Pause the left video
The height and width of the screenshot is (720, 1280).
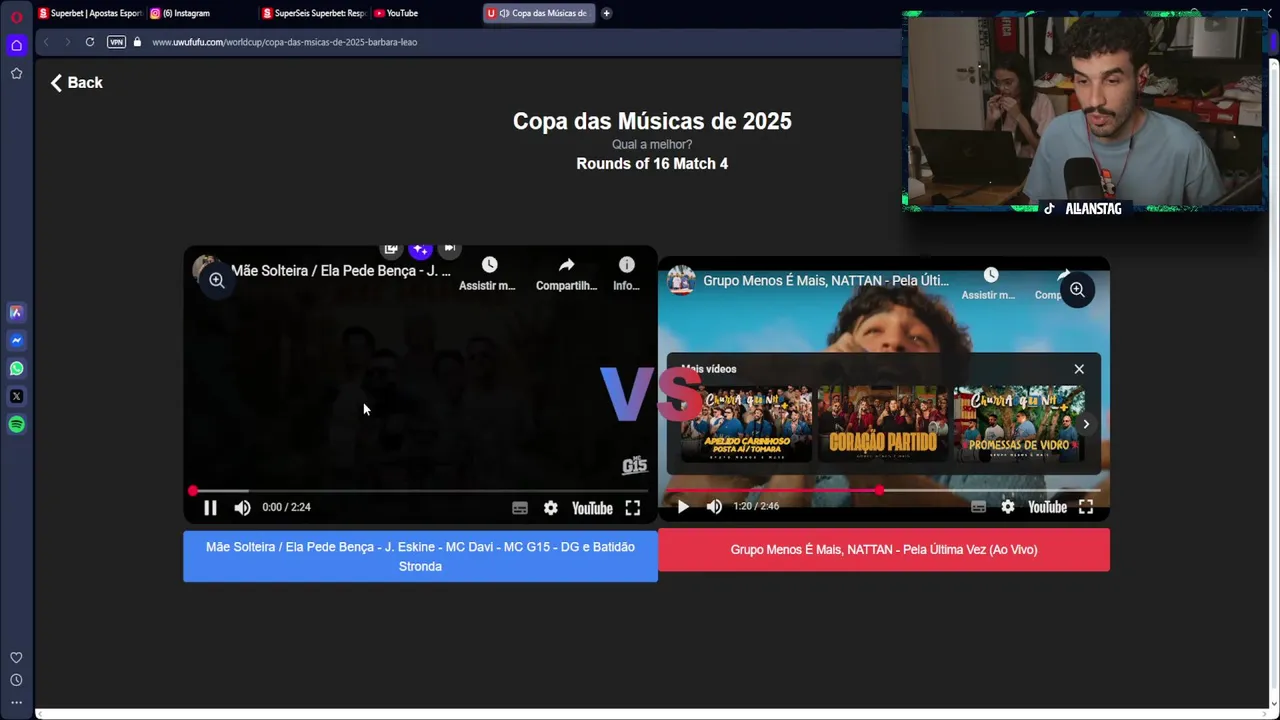[x=210, y=508]
